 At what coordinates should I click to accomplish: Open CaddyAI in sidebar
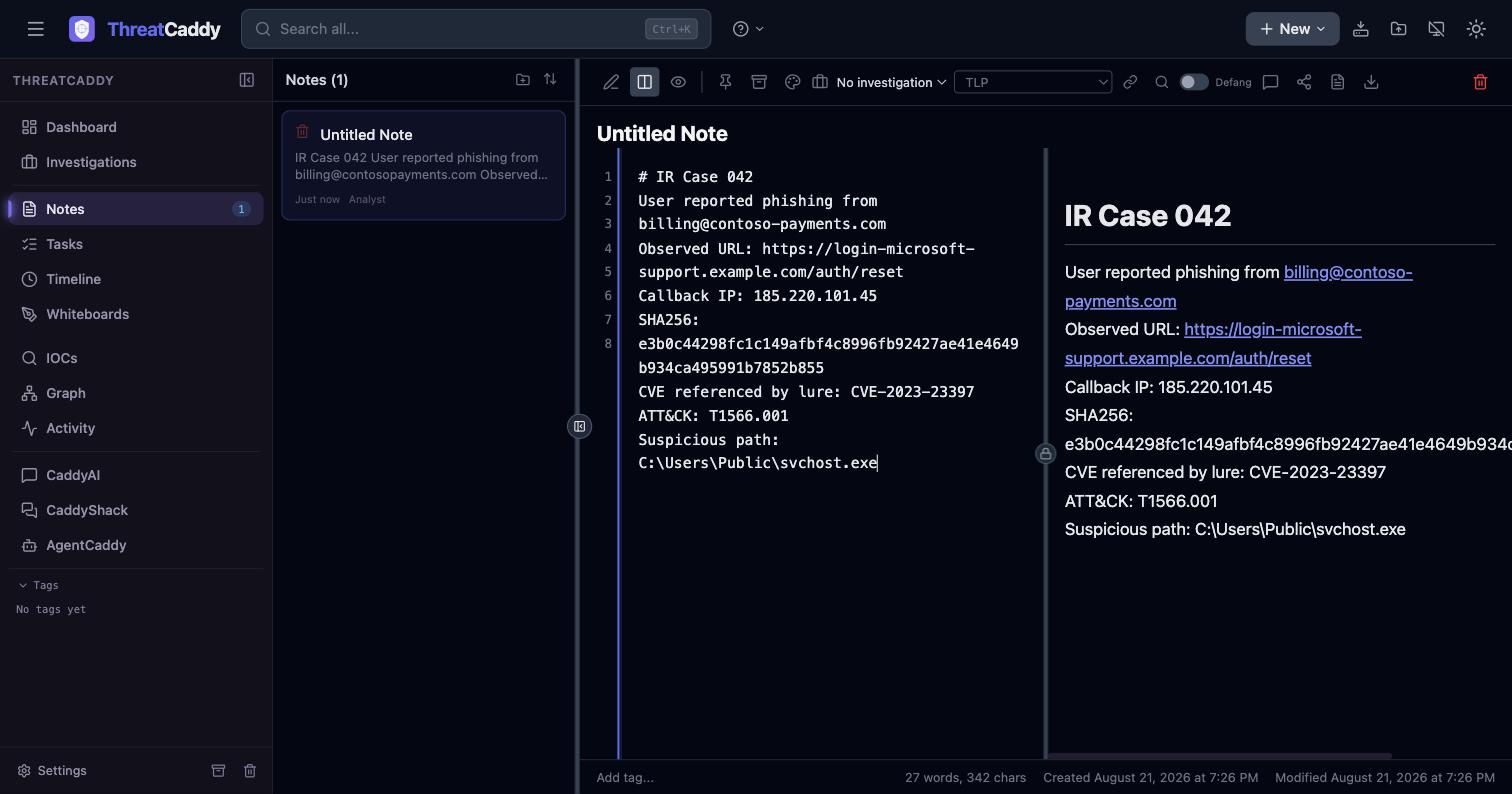coord(136,475)
